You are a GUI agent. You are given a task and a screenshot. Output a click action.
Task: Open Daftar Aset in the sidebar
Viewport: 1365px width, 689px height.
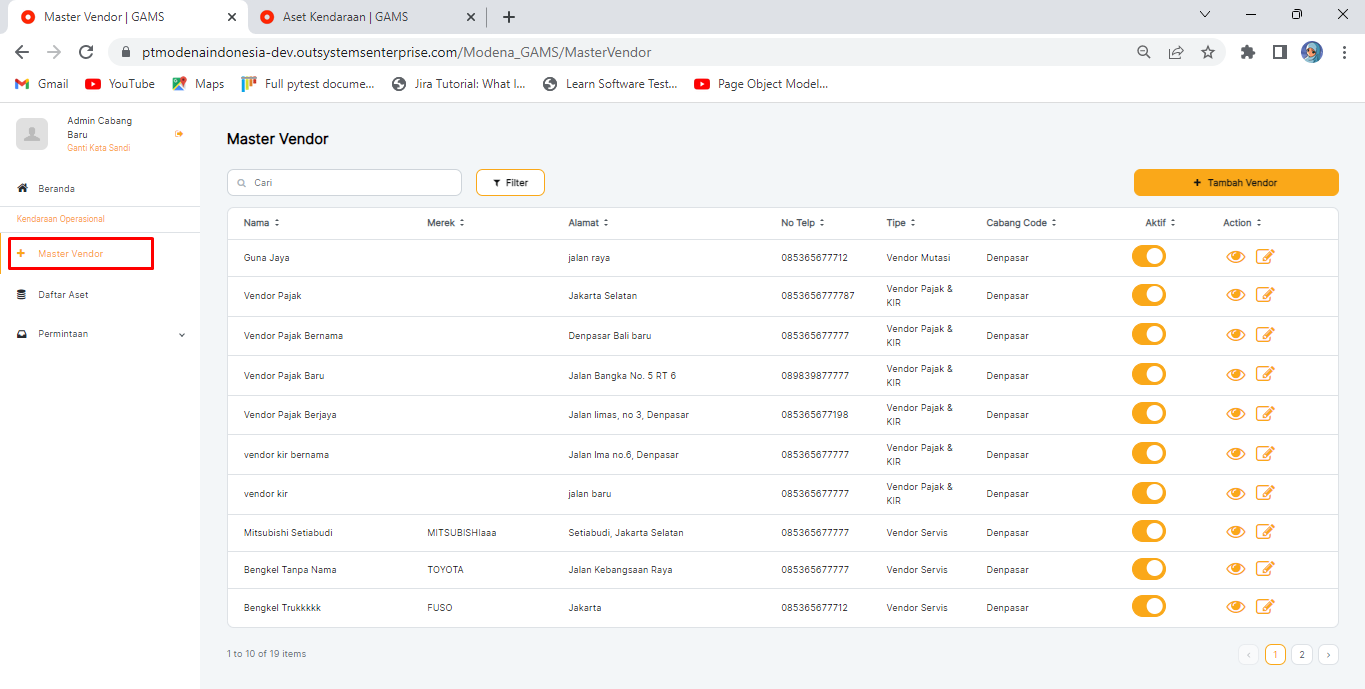coord(63,295)
